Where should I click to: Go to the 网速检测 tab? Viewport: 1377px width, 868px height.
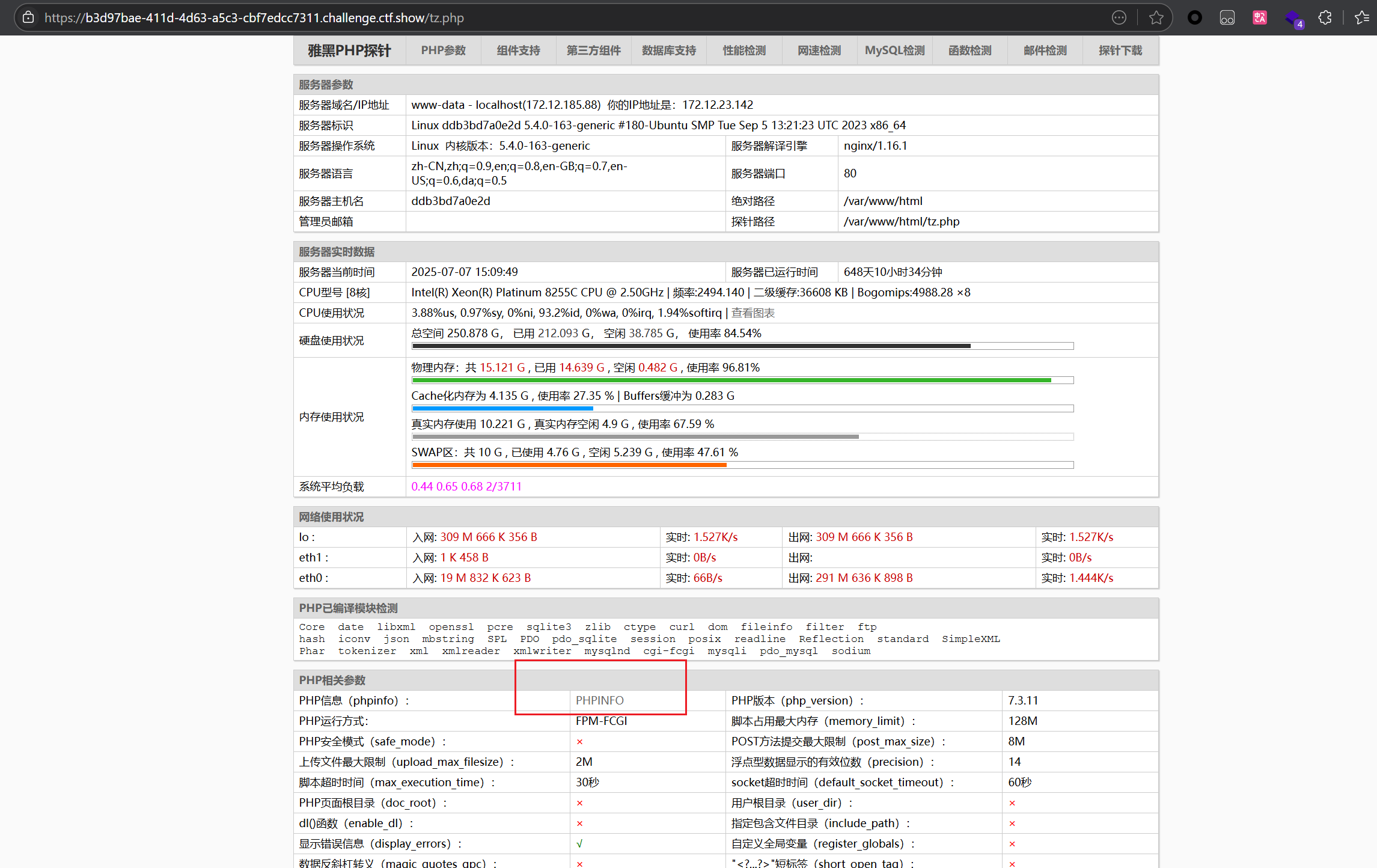tap(819, 50)
